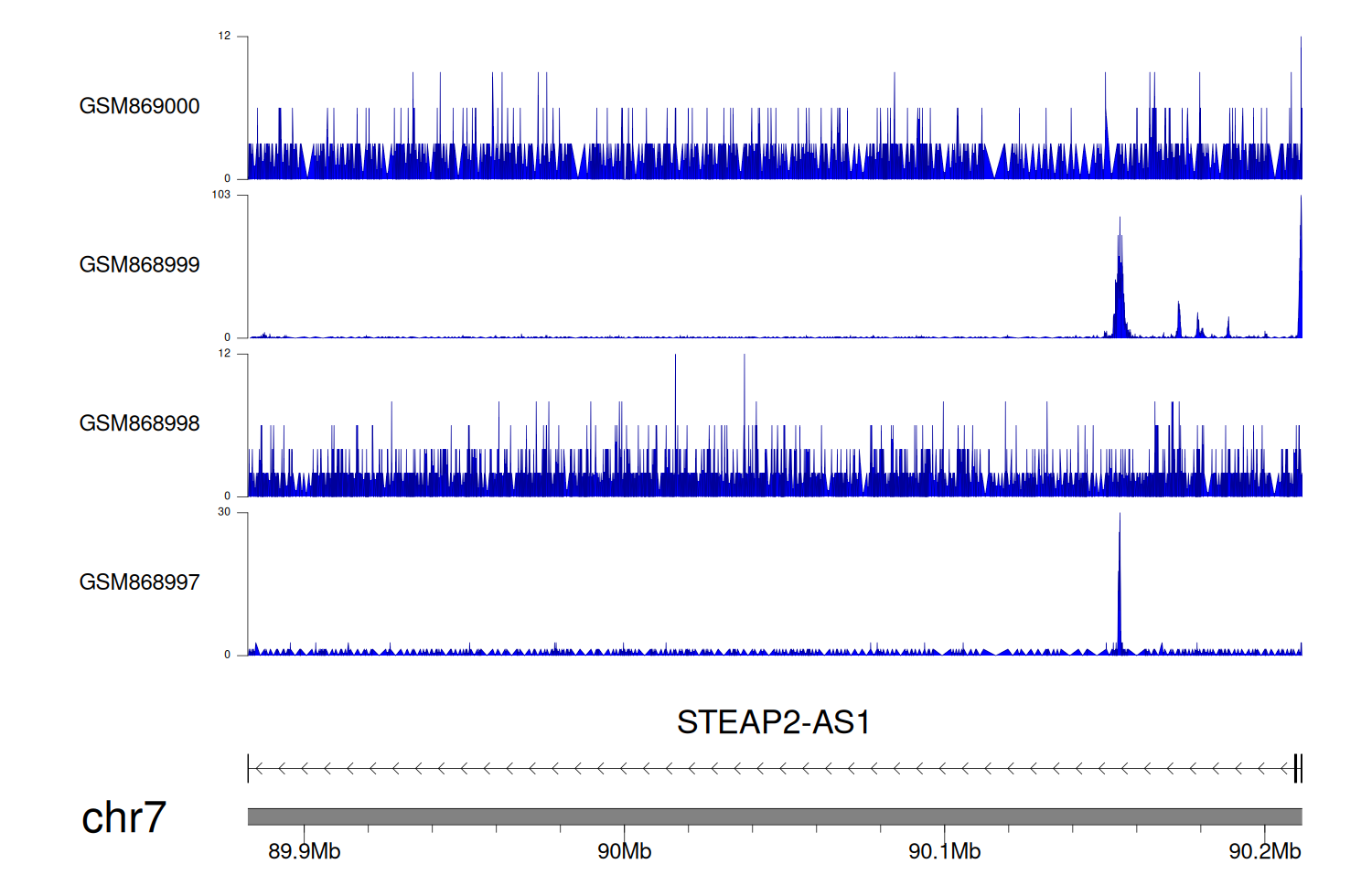Click the GSM869000 track label
This screenshot has width=1372, height=896.
(x=139, y=106)
